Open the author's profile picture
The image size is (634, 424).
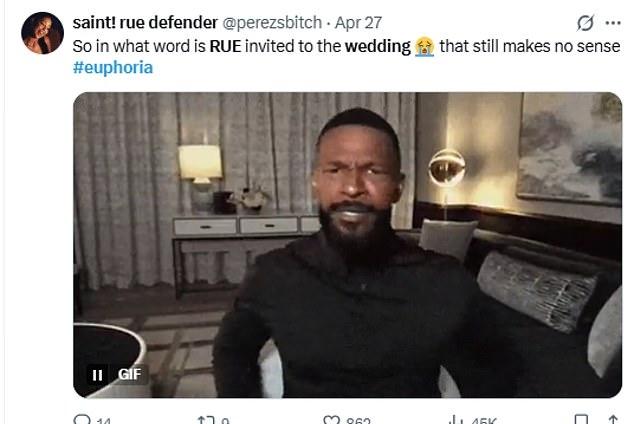click(42, 33)
